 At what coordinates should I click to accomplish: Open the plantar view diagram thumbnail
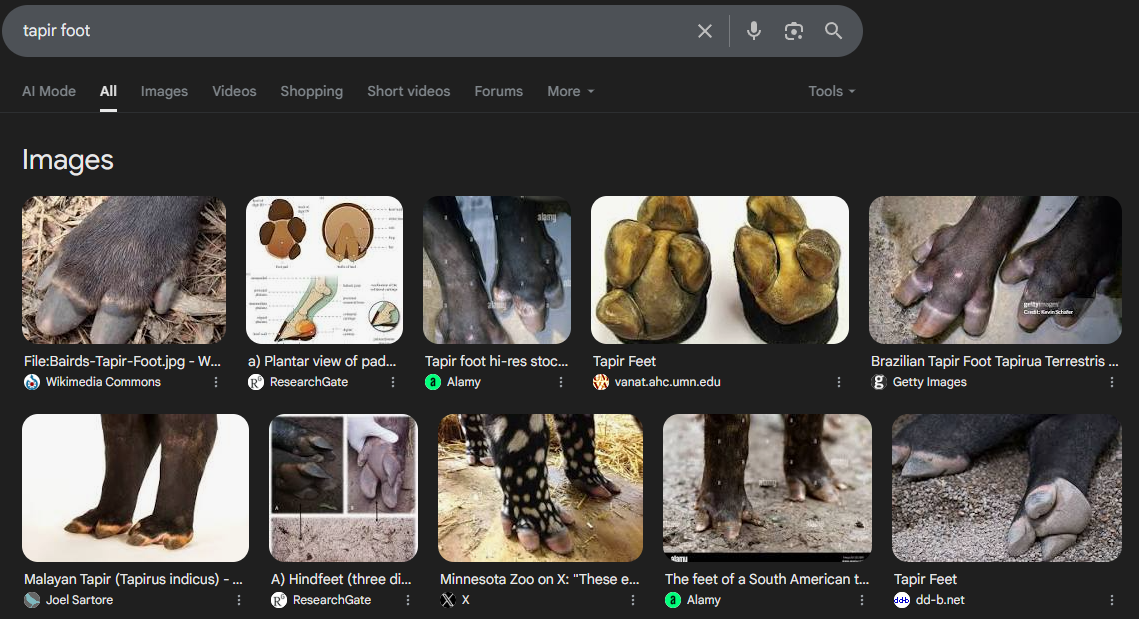(x=325, y=270)
